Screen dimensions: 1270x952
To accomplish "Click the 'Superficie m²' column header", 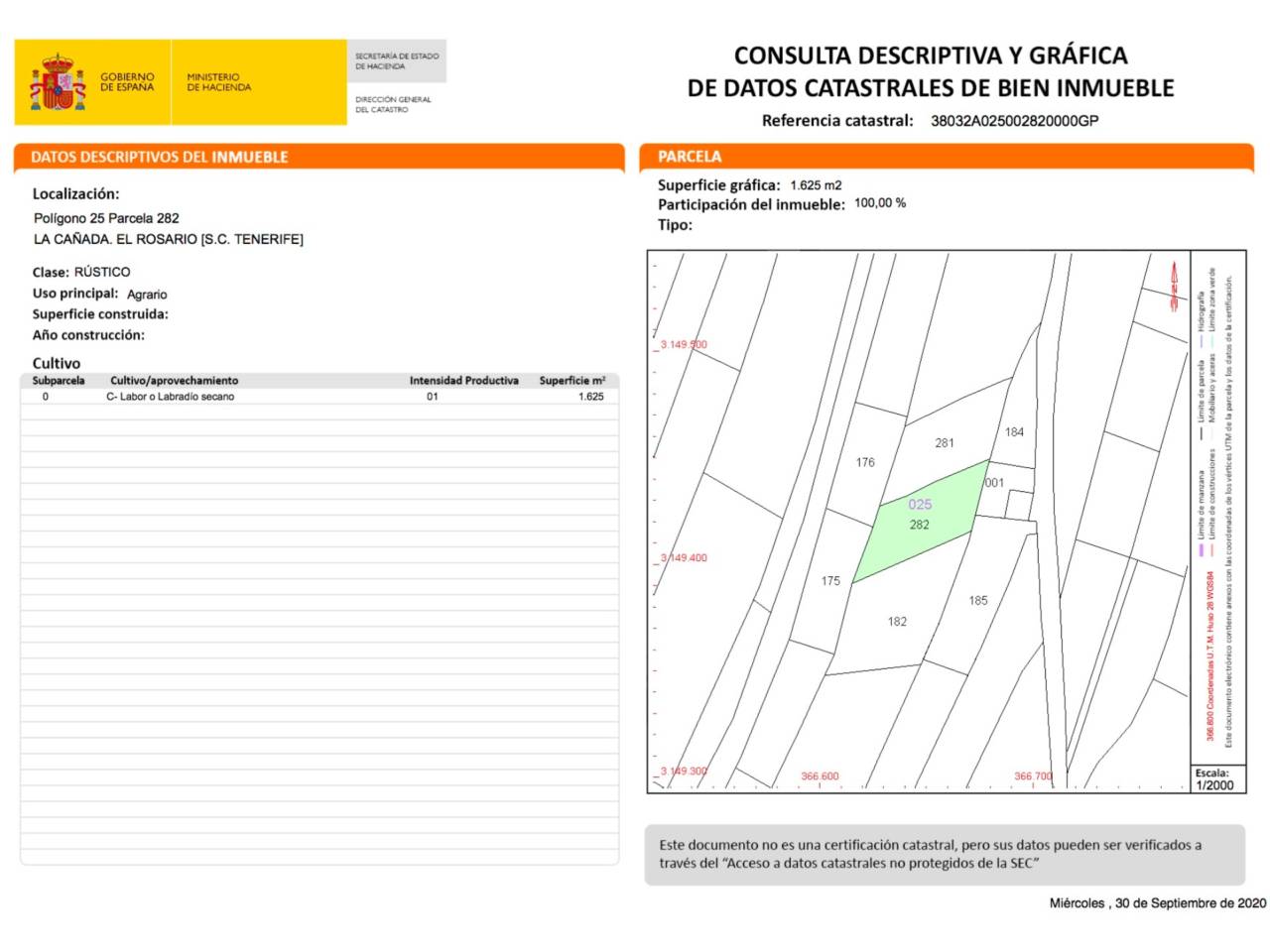I will (572, 381).
